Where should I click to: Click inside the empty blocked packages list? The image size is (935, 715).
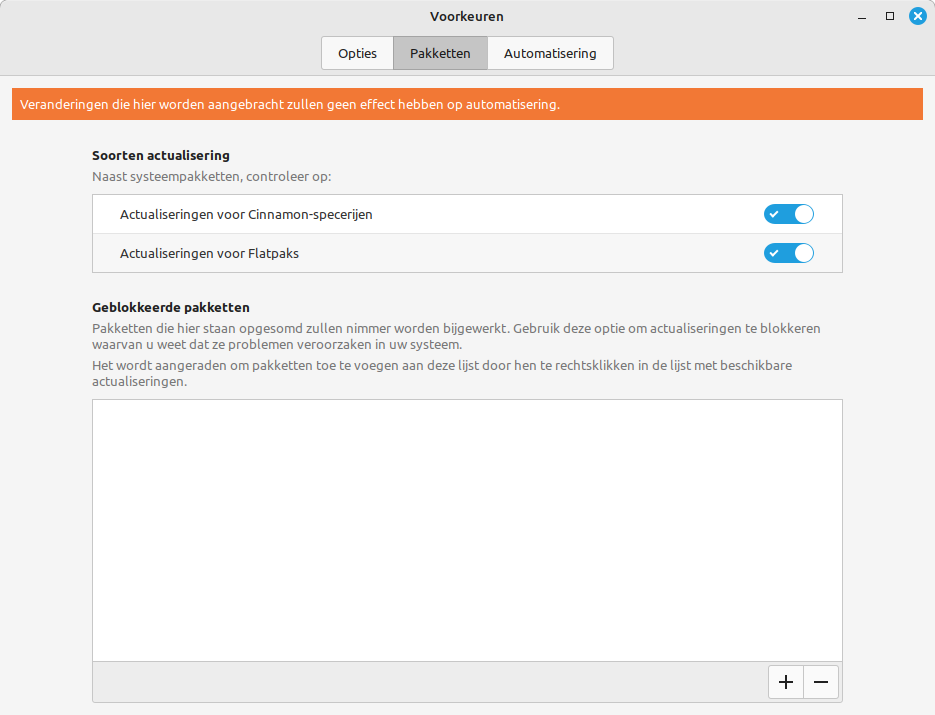click(467, 530)
